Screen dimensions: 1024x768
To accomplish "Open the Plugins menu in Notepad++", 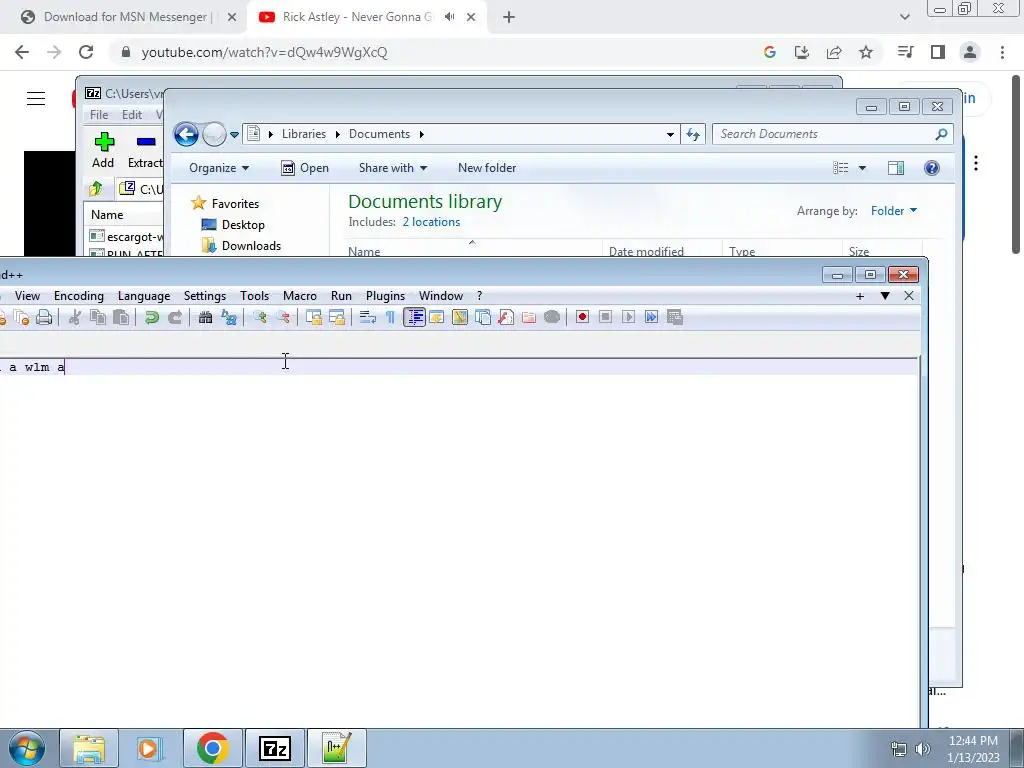I will point(385,296).
